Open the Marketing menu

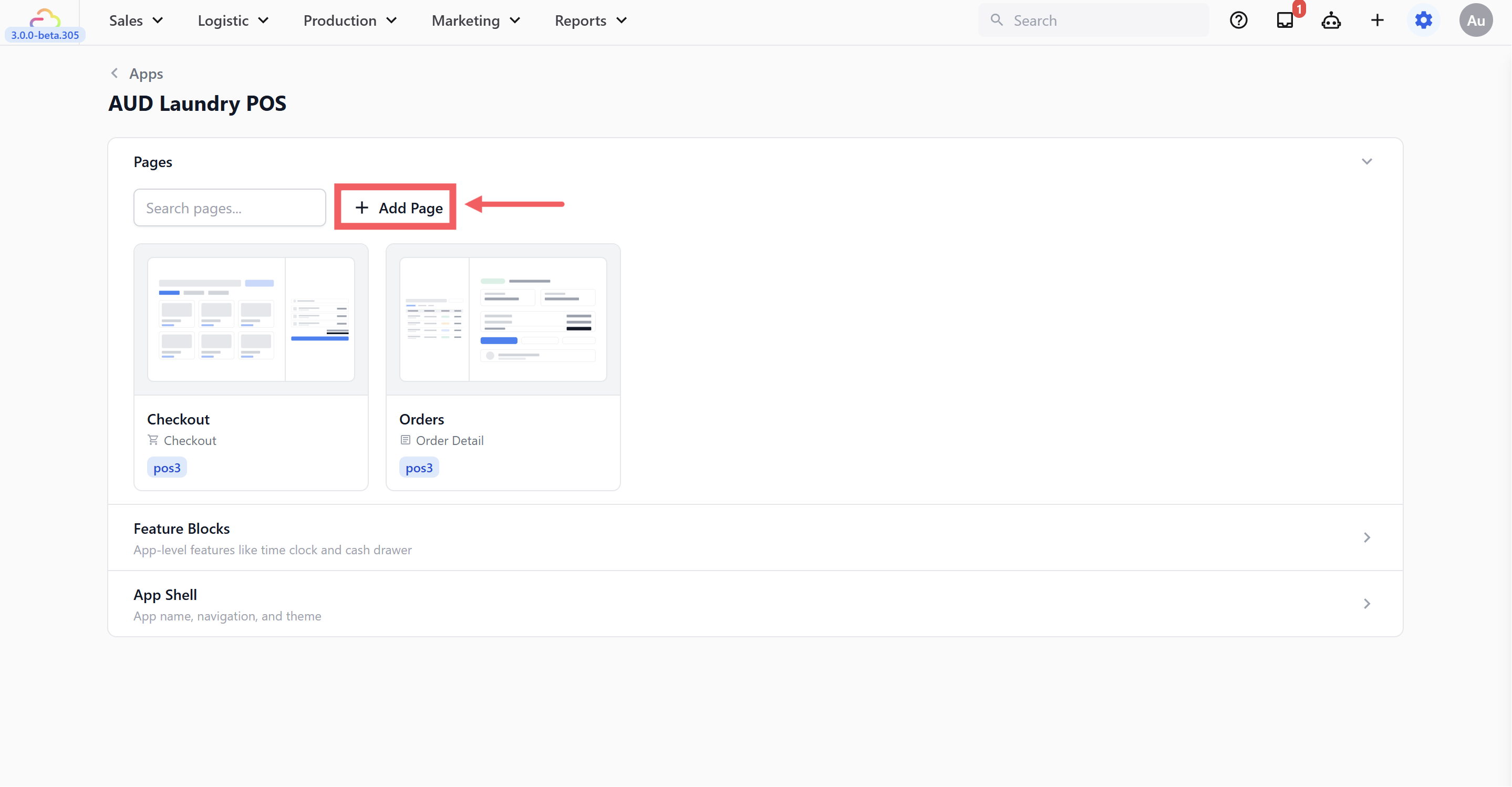pos(476,20)
